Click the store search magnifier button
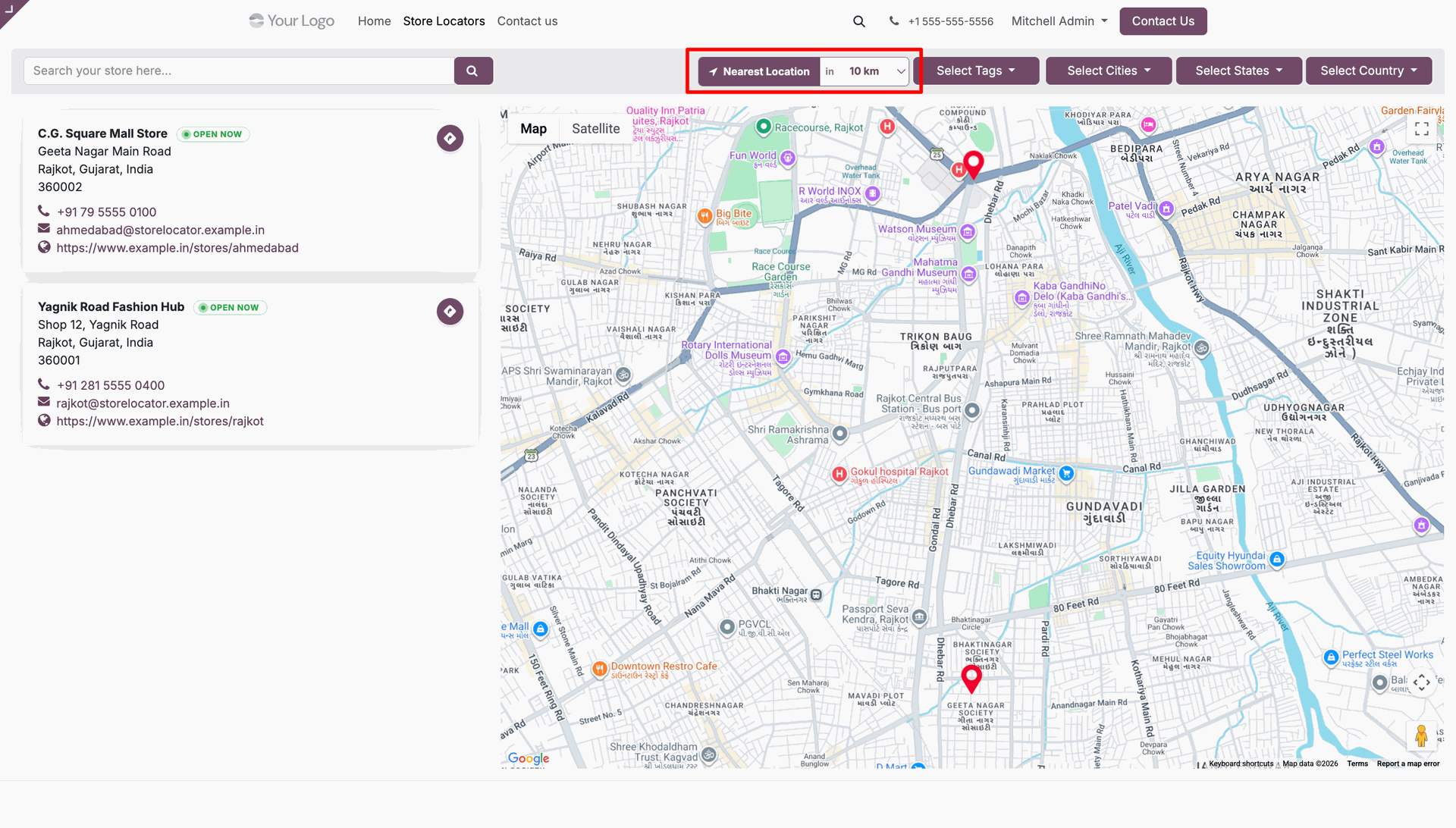The height and width of the screenshot is (828, 1456). 473,71
